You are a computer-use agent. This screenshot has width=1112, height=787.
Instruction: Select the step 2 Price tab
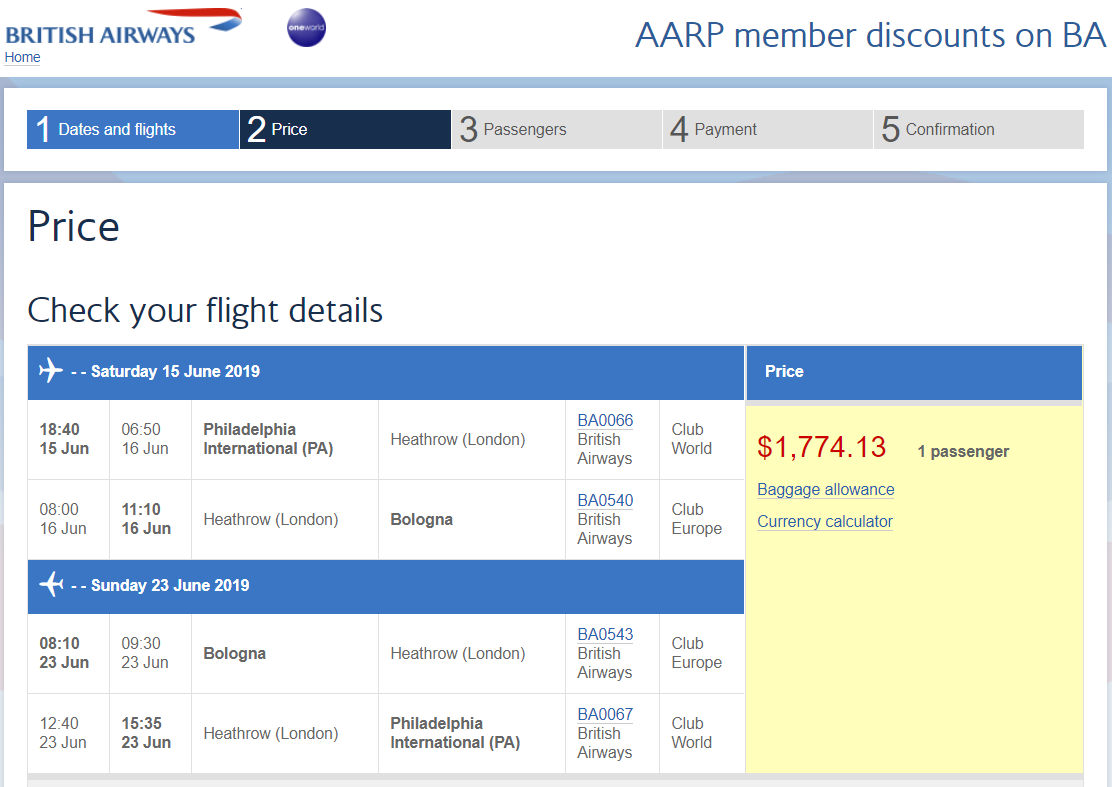(345, 130)
